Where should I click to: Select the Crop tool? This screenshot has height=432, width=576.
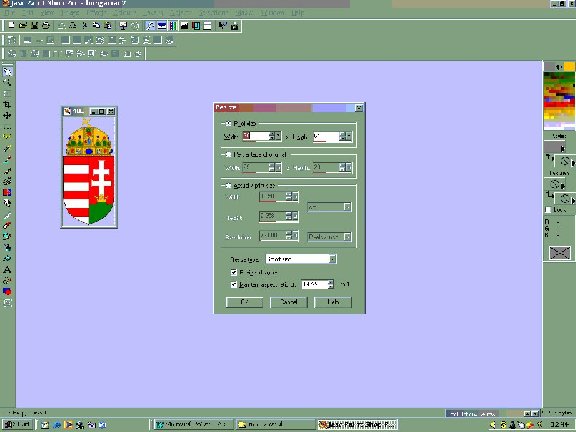point(7,104)
